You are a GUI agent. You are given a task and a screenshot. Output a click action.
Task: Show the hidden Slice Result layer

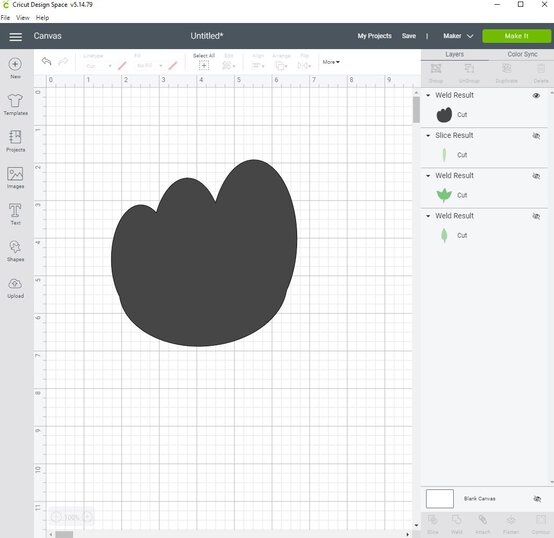[536, 136]
